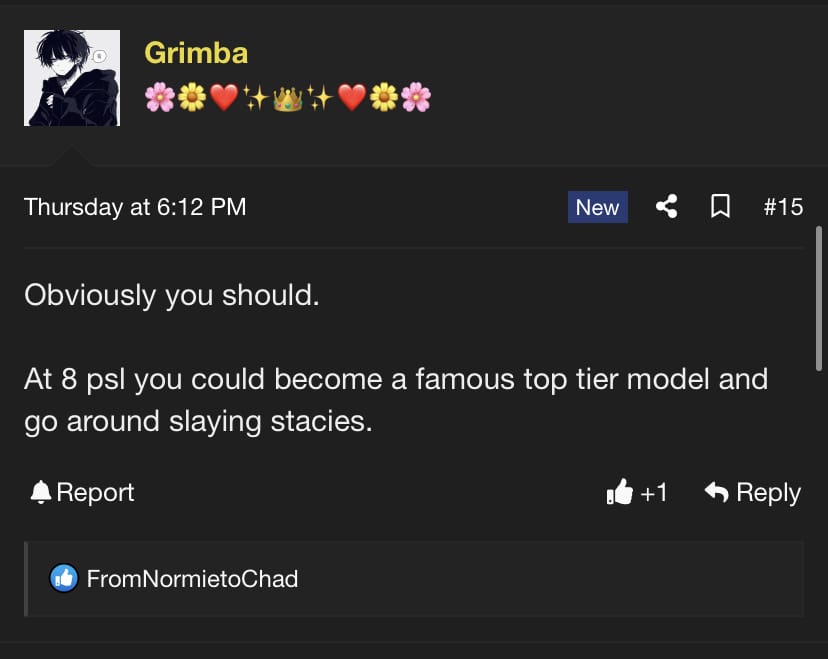This screenshot has height=659, width=828.
Task: Bookmark this post
Action: (719, 207)
